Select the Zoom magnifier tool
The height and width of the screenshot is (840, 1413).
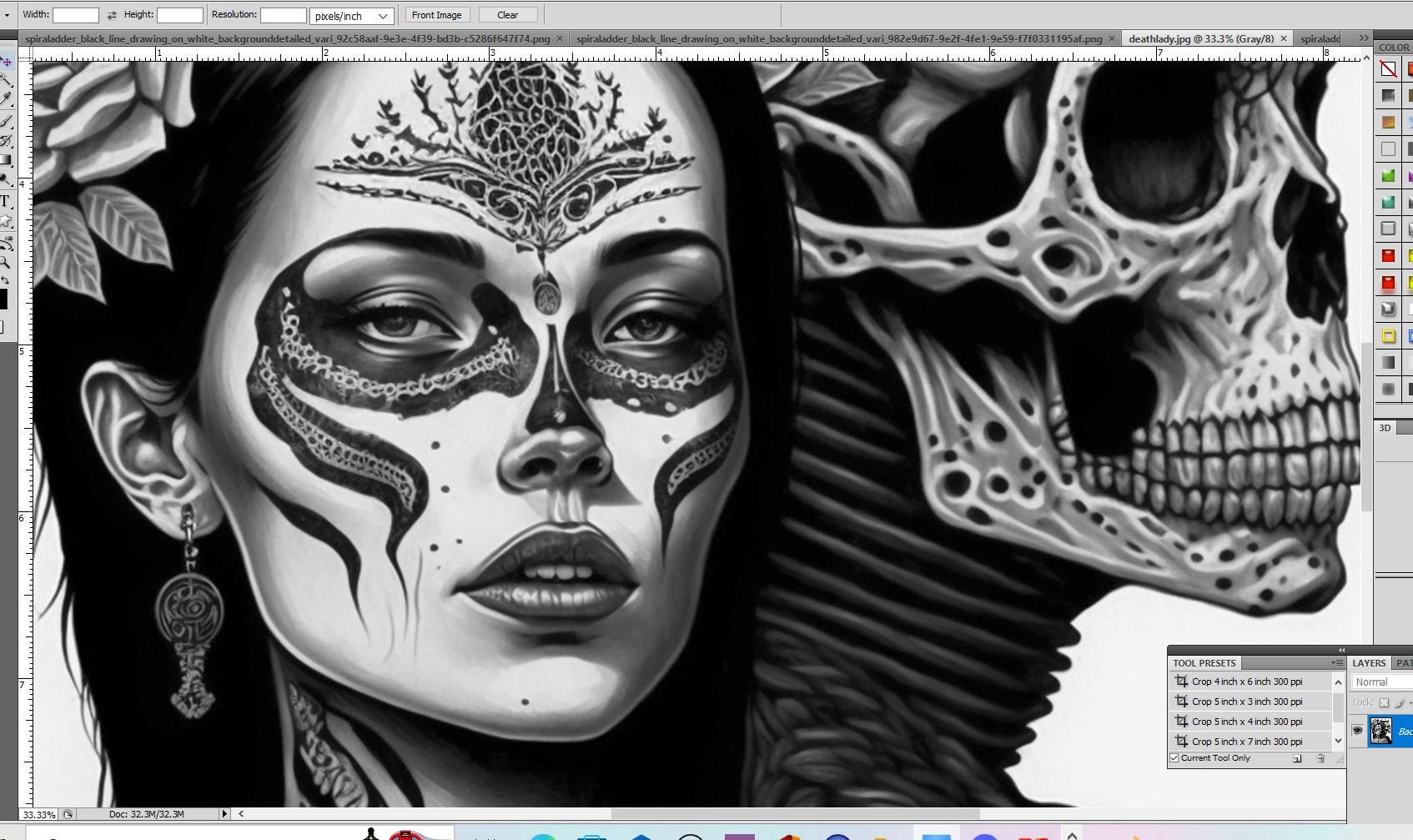(5, 262)
